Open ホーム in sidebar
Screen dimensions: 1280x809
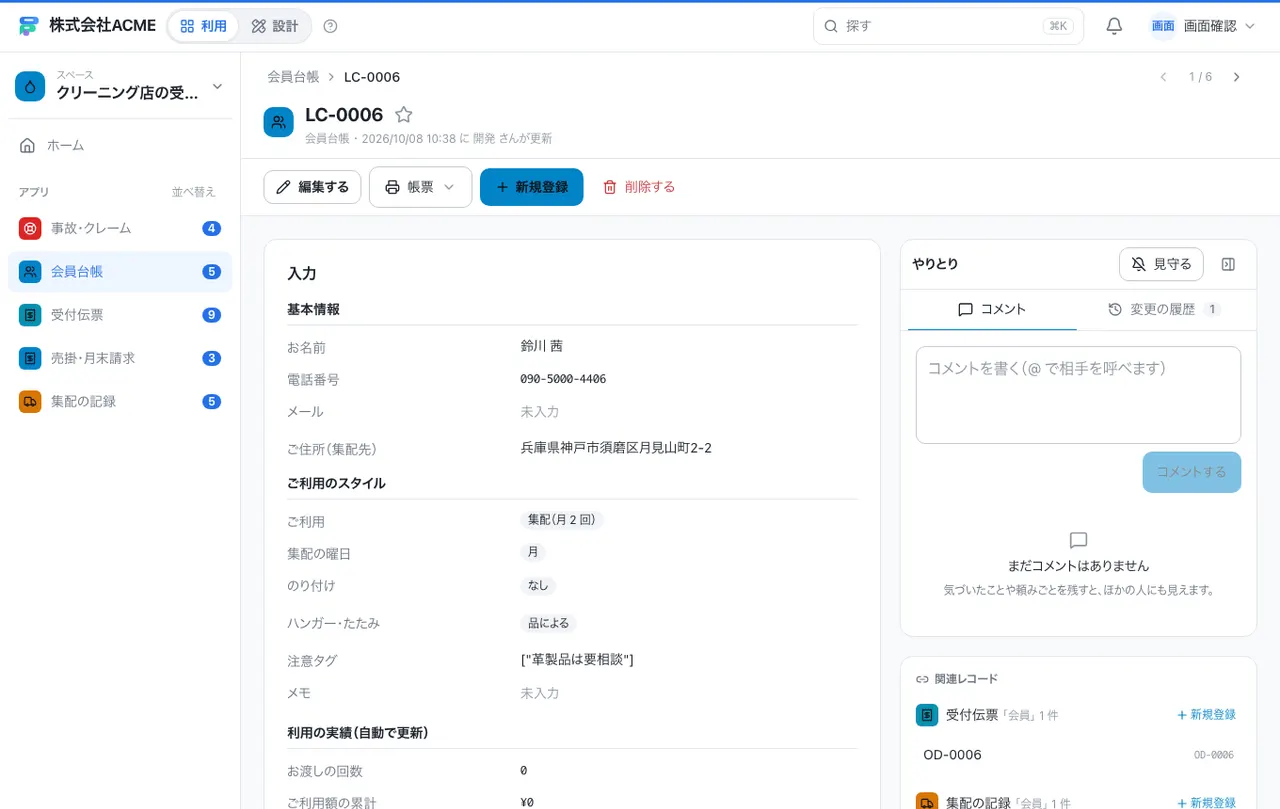pyautogui.click(x=120, y=145)
